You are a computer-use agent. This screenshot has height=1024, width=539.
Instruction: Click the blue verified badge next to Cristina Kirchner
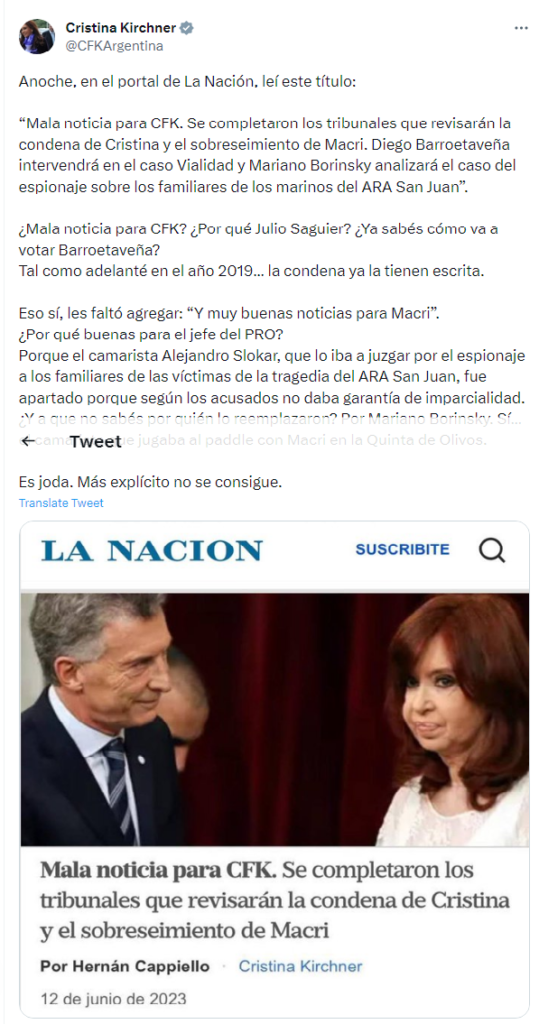[x=187, y=28]
